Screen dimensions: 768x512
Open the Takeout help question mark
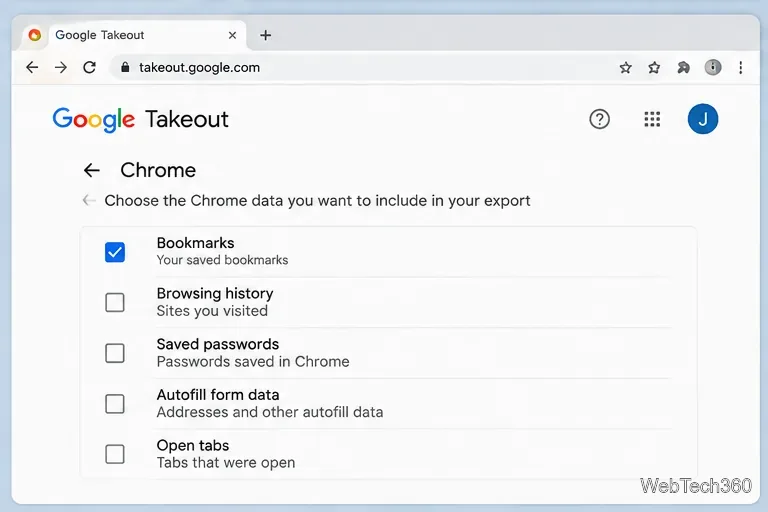click(x=600, y=119)
